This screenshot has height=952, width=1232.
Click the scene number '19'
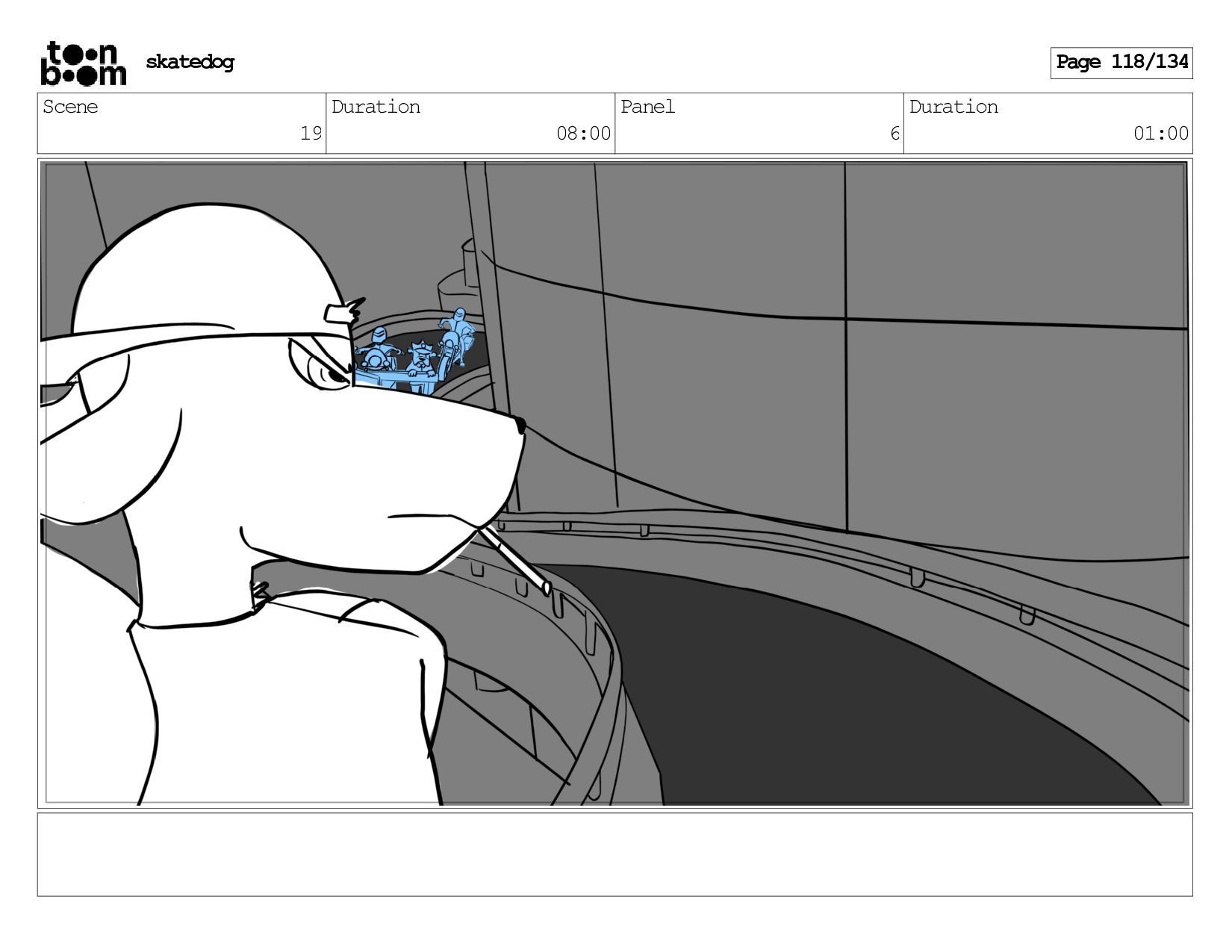(x=311, y=134)
